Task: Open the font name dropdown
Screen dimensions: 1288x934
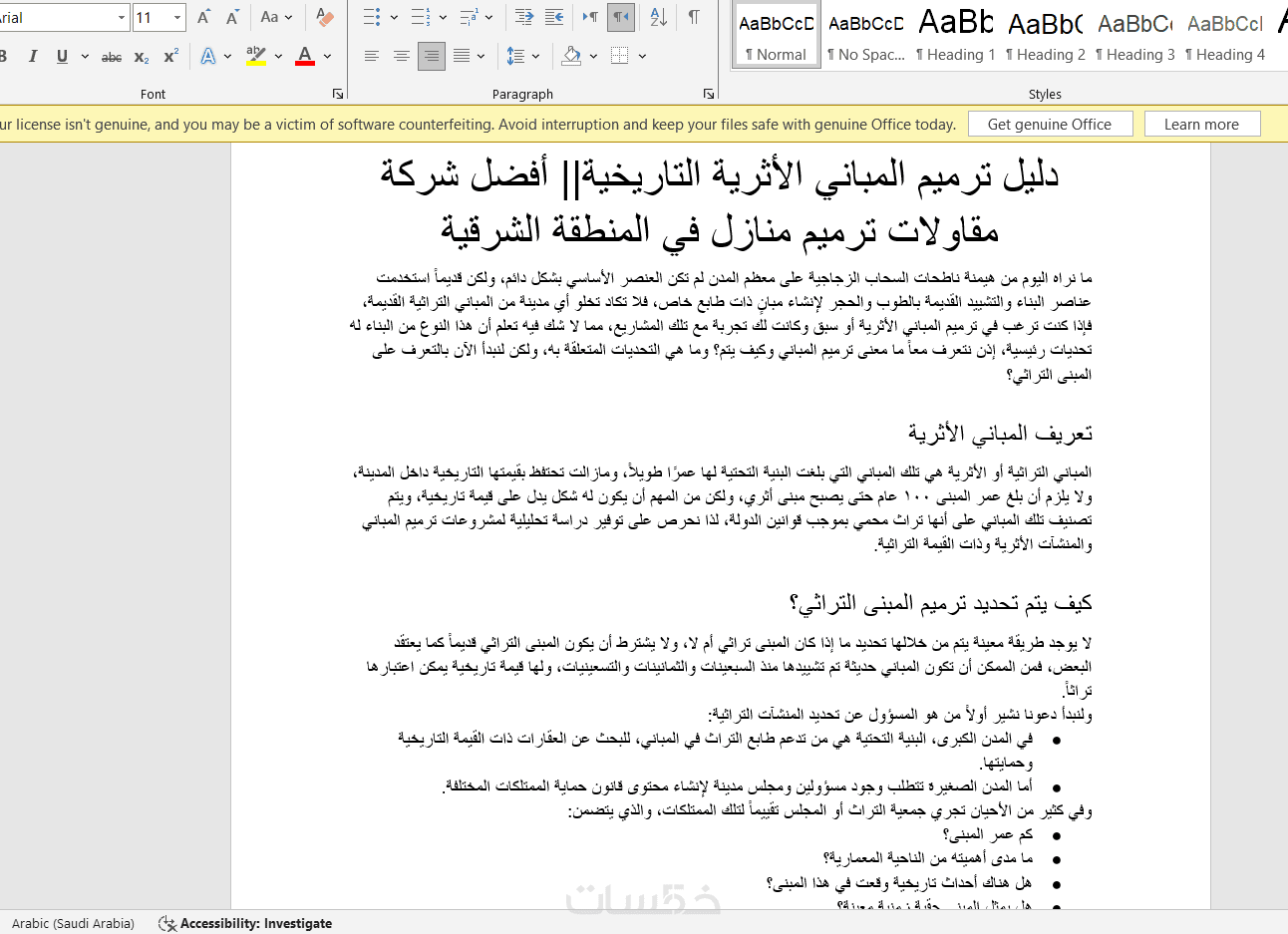Action: pyautogui.click(x=122, y=18)
